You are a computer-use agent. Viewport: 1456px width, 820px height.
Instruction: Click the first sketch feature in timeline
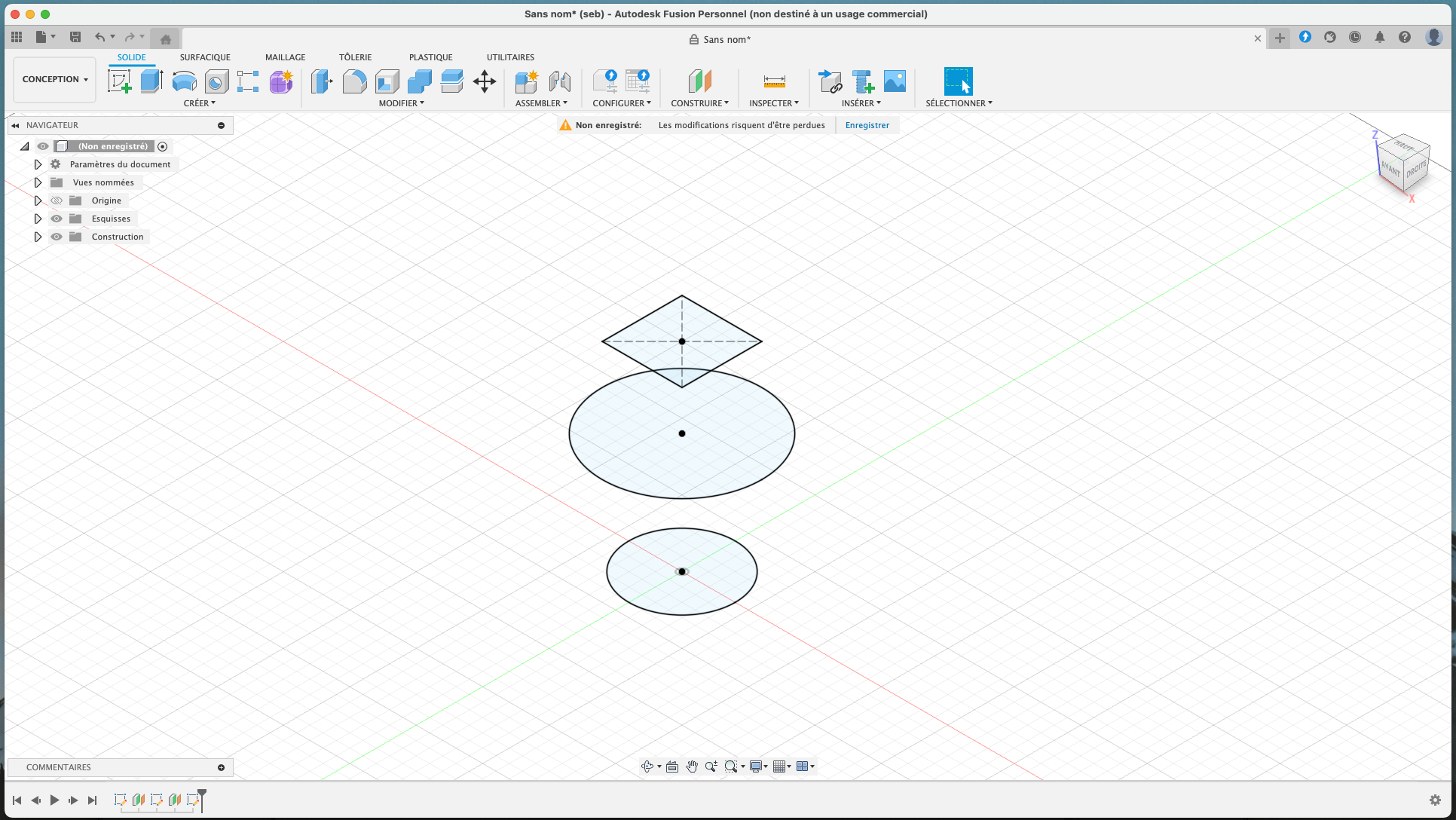[x=121, y=800]
